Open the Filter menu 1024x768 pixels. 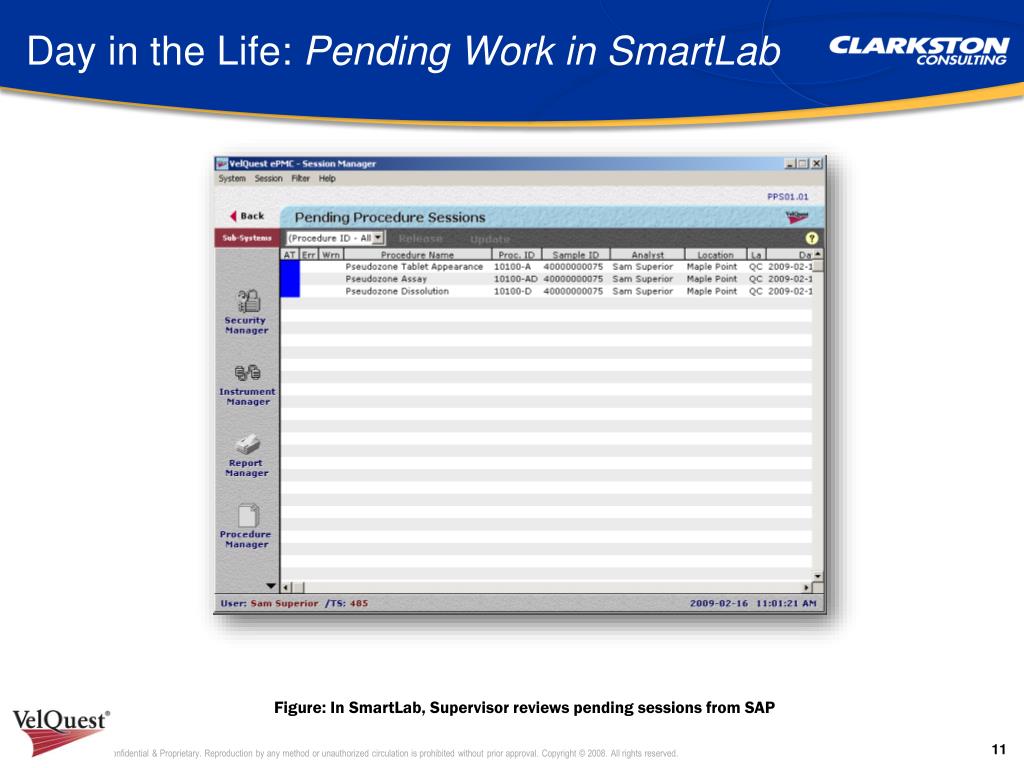pos(300,178)
